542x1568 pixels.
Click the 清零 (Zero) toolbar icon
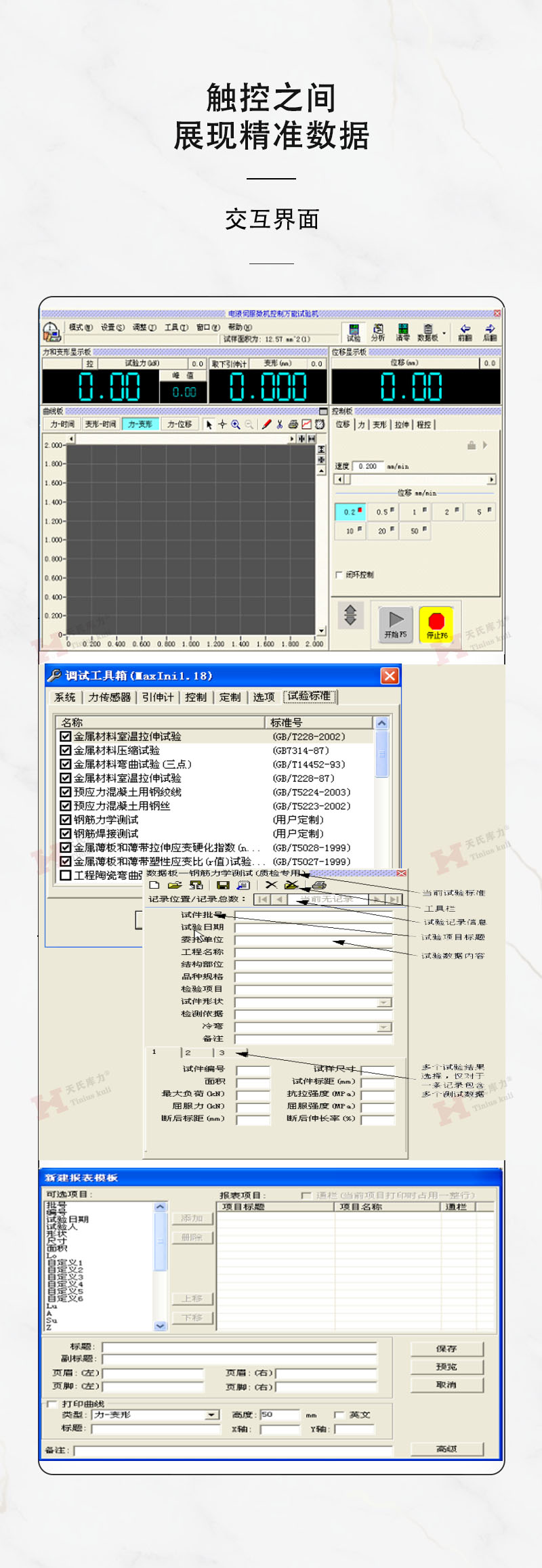[x=402, y=331]
